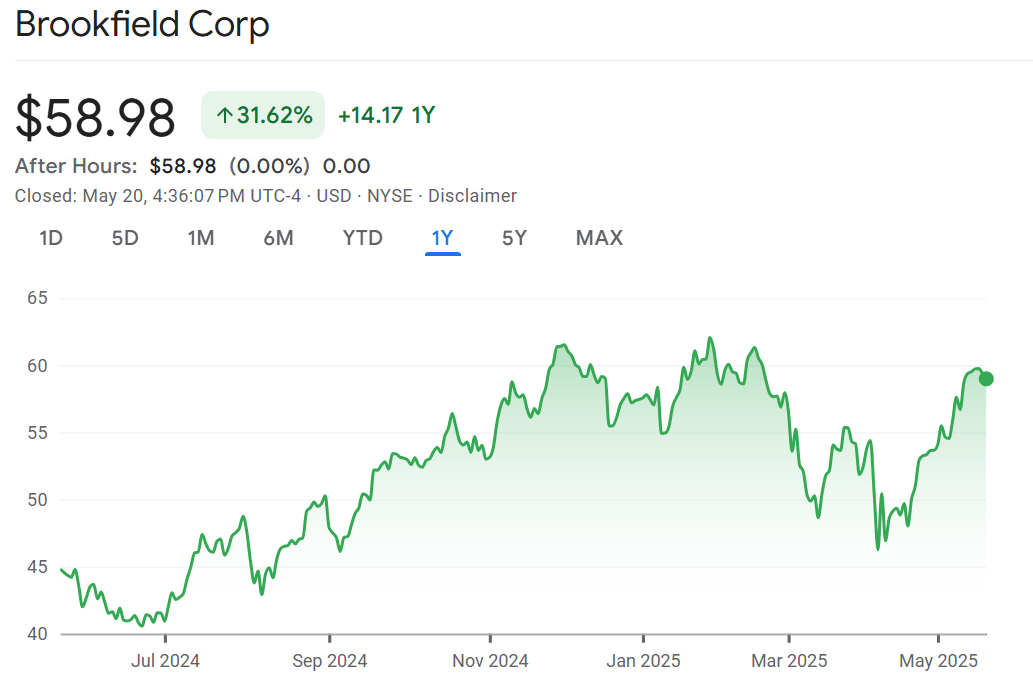Click the Jul 2024 axis label

click(x=166, y=660)
